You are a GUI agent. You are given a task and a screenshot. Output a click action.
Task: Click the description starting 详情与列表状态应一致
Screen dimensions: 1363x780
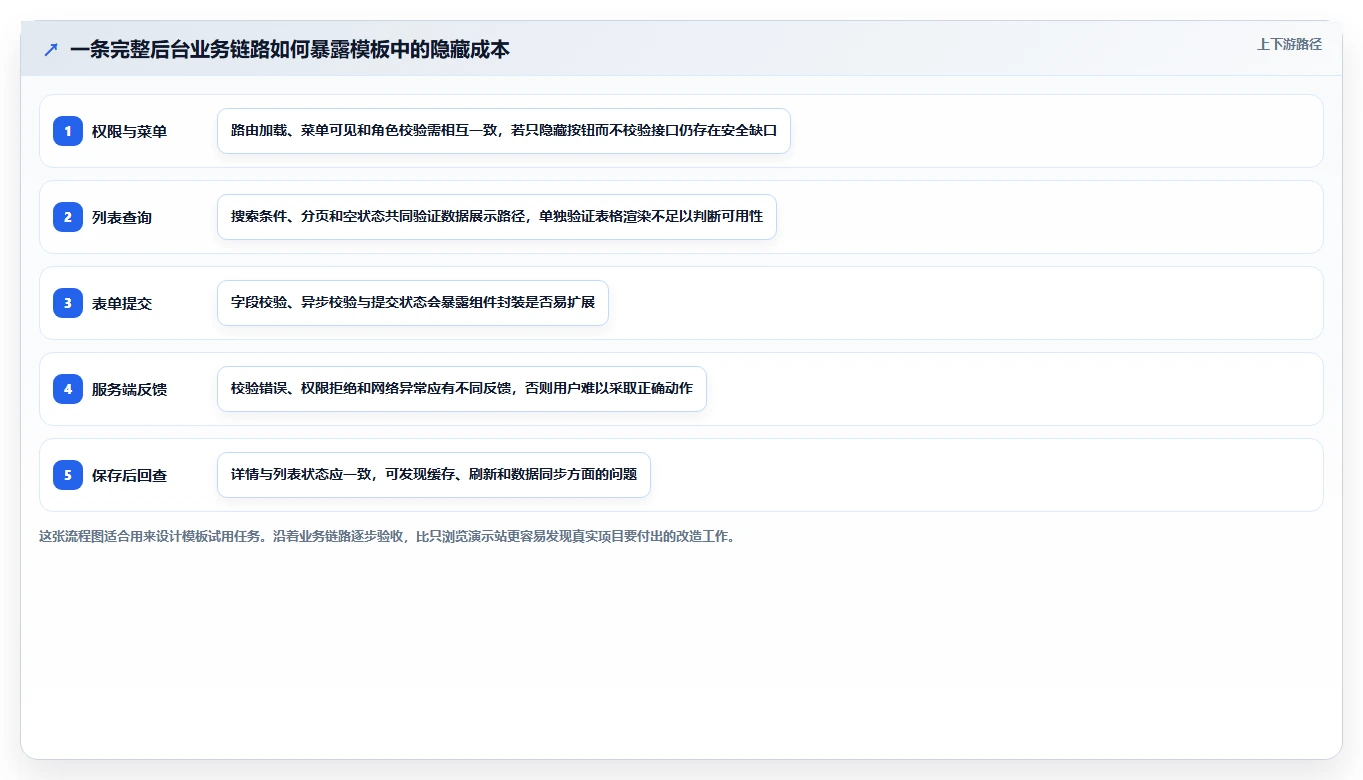pos(434,475)
